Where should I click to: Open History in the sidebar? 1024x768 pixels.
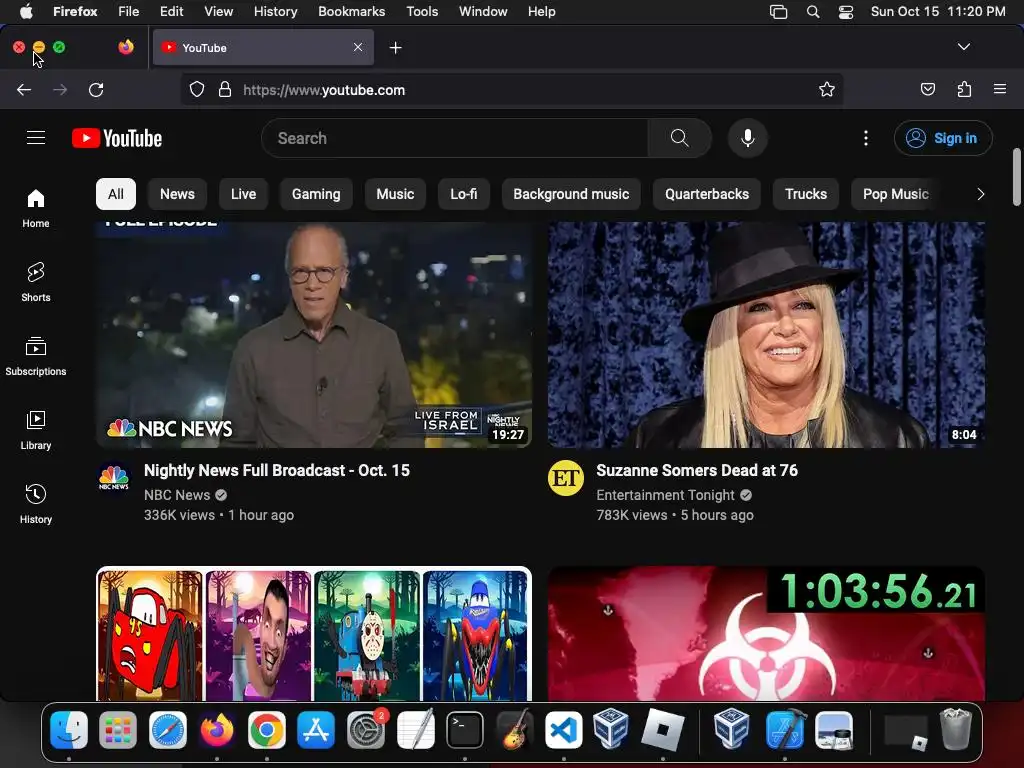tap(36, 504)
